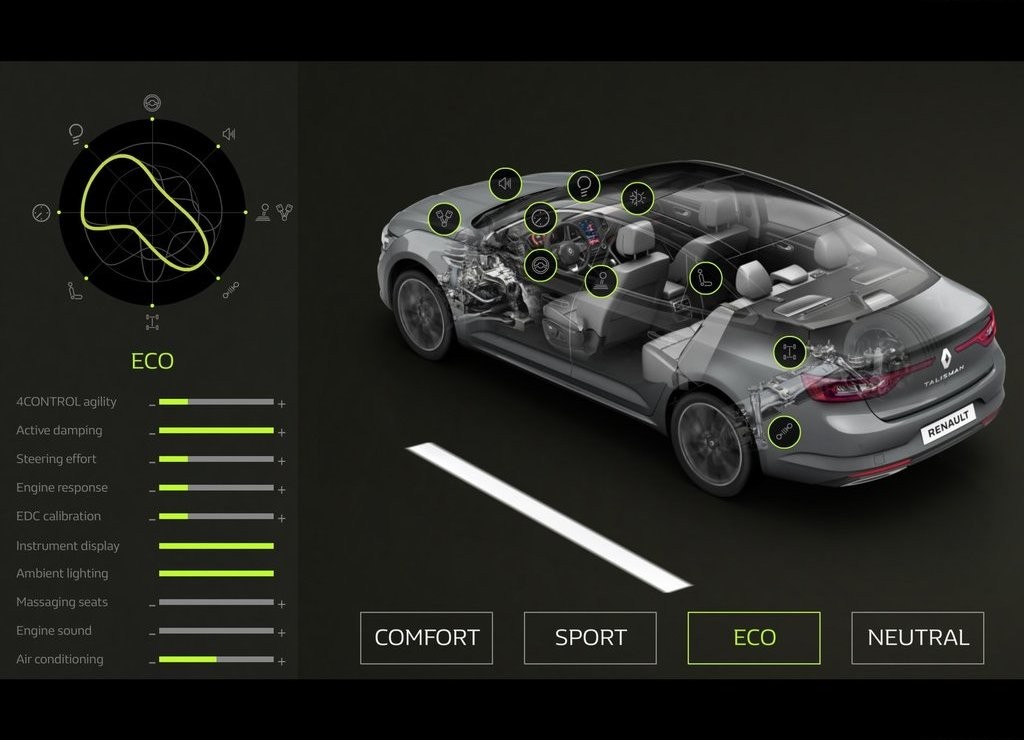Adjust the EDC calibration slider
The height and width of the screenshot is (740, 1024).
point(216,516)
